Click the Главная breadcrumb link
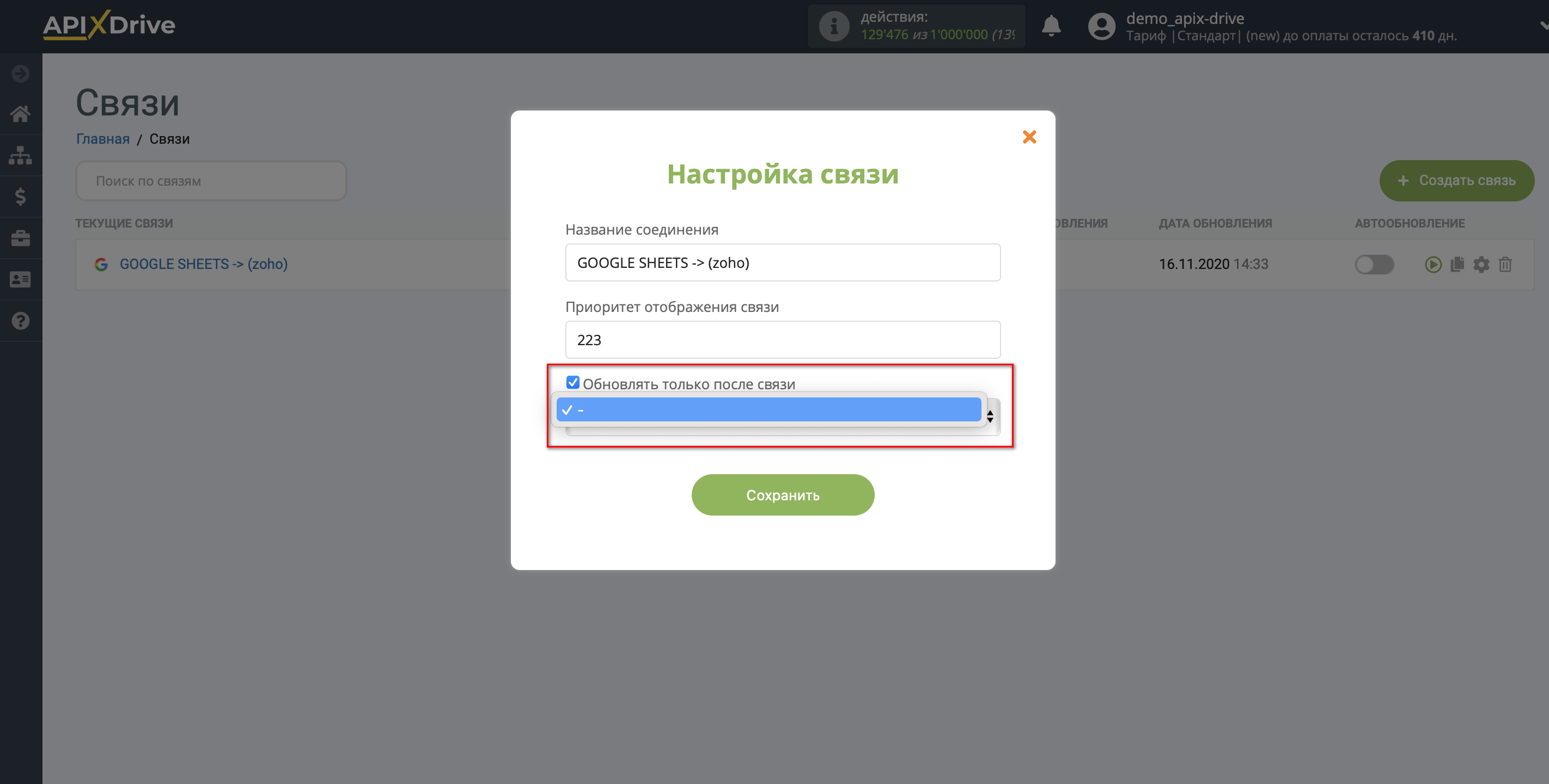Viewport: 1549px width, 784px height. pos(103,139)
